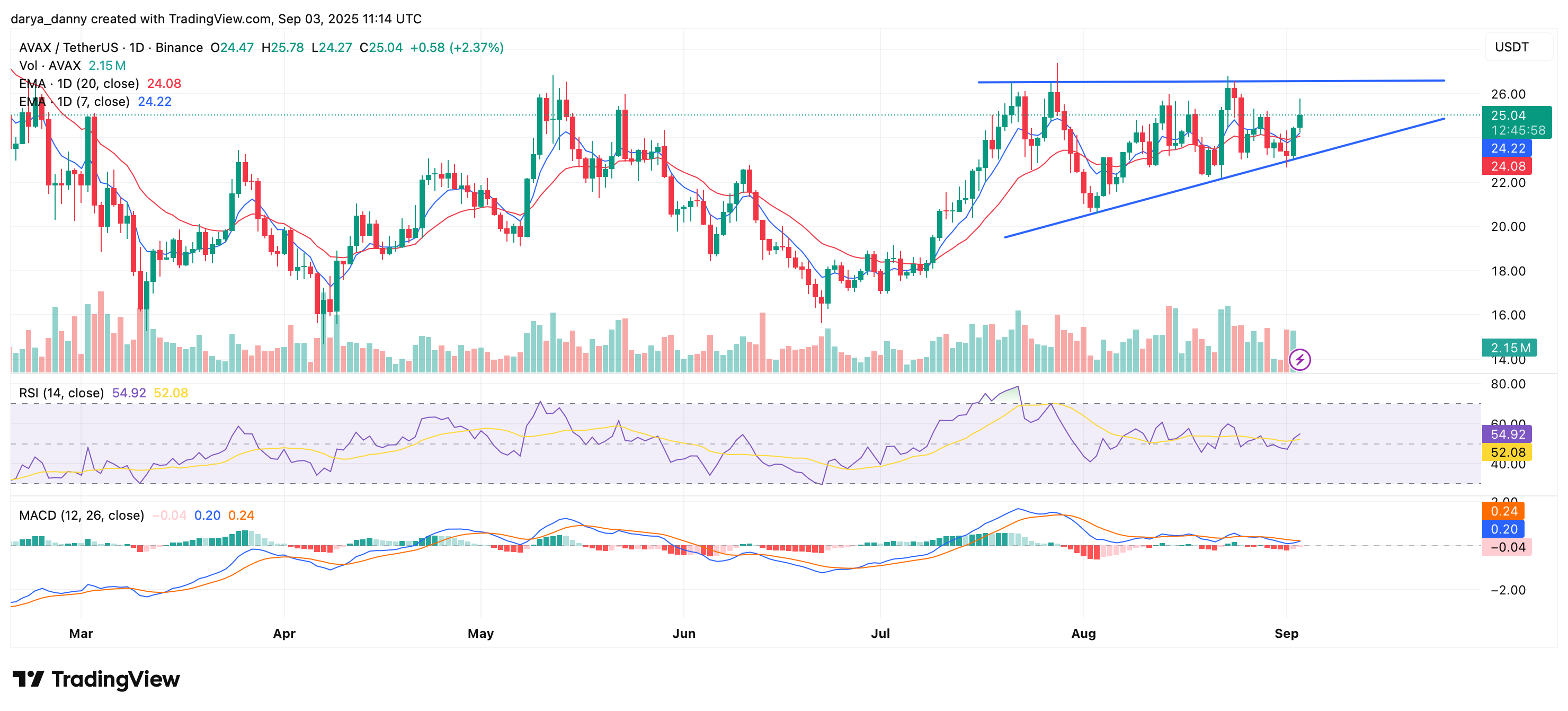Click the green 25.04 current price tag
The height and width of the screenshot is (711, 1568).
(x=1508, y=115)
